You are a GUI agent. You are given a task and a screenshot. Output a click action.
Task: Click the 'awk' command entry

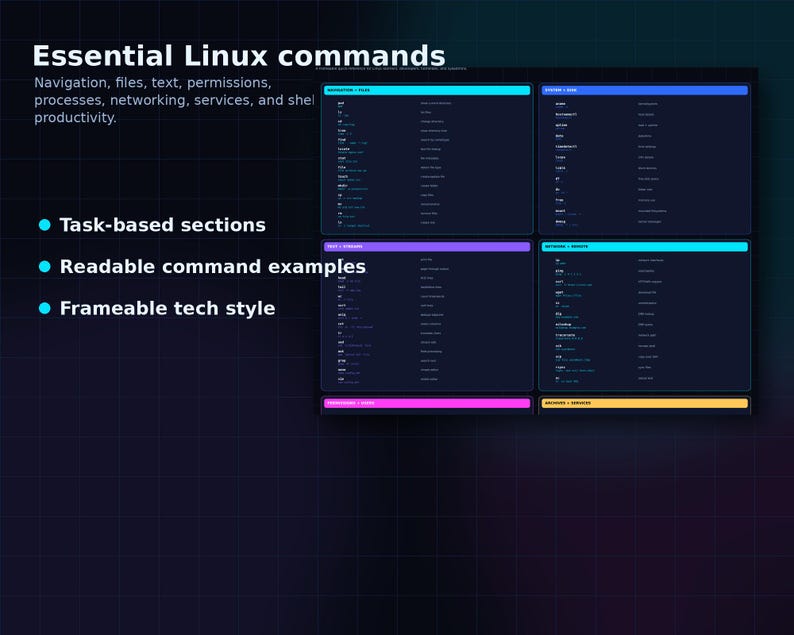tap(341, 351)
